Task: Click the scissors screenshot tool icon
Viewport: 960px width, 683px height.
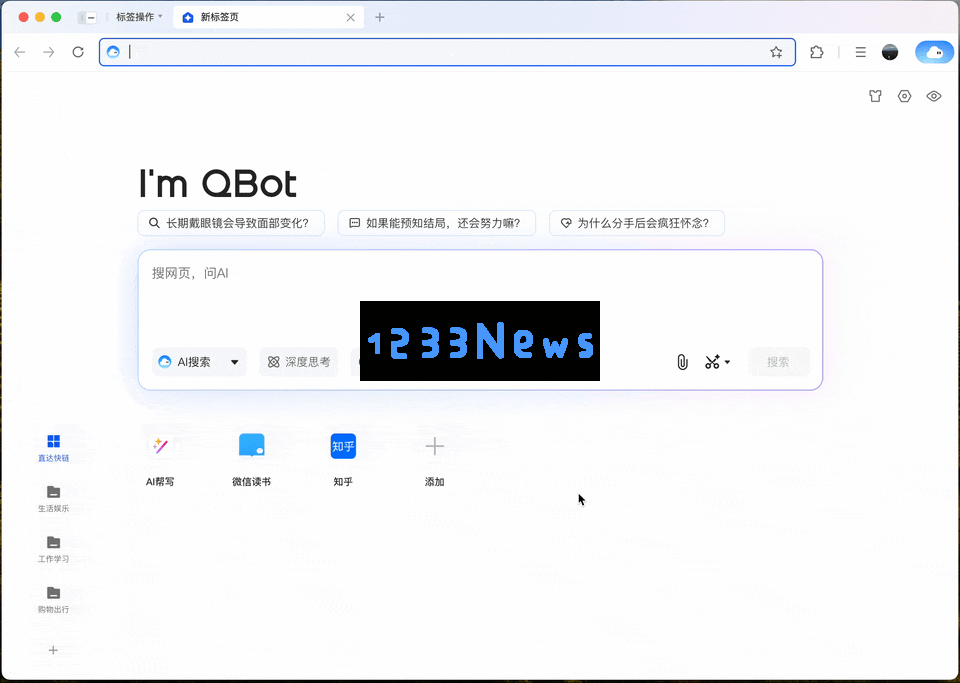Action: coord(712,362)
